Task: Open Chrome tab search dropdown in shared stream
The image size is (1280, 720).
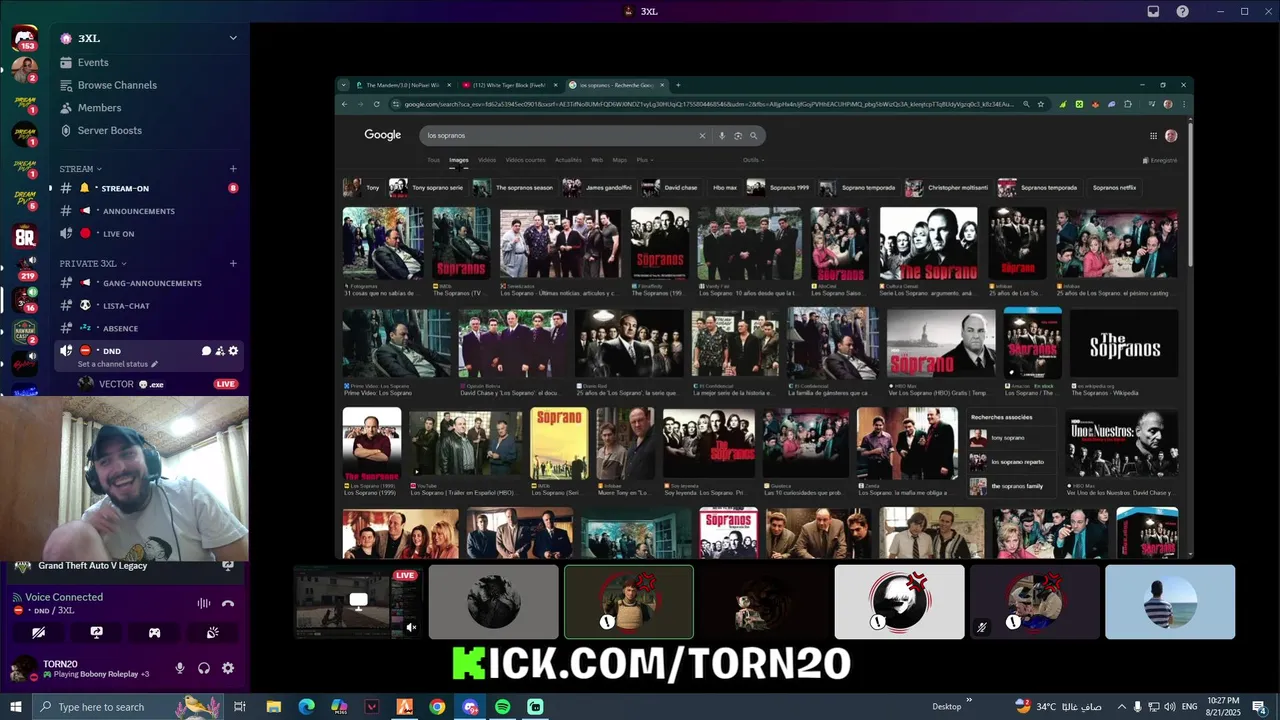Action: coord(344,85)
